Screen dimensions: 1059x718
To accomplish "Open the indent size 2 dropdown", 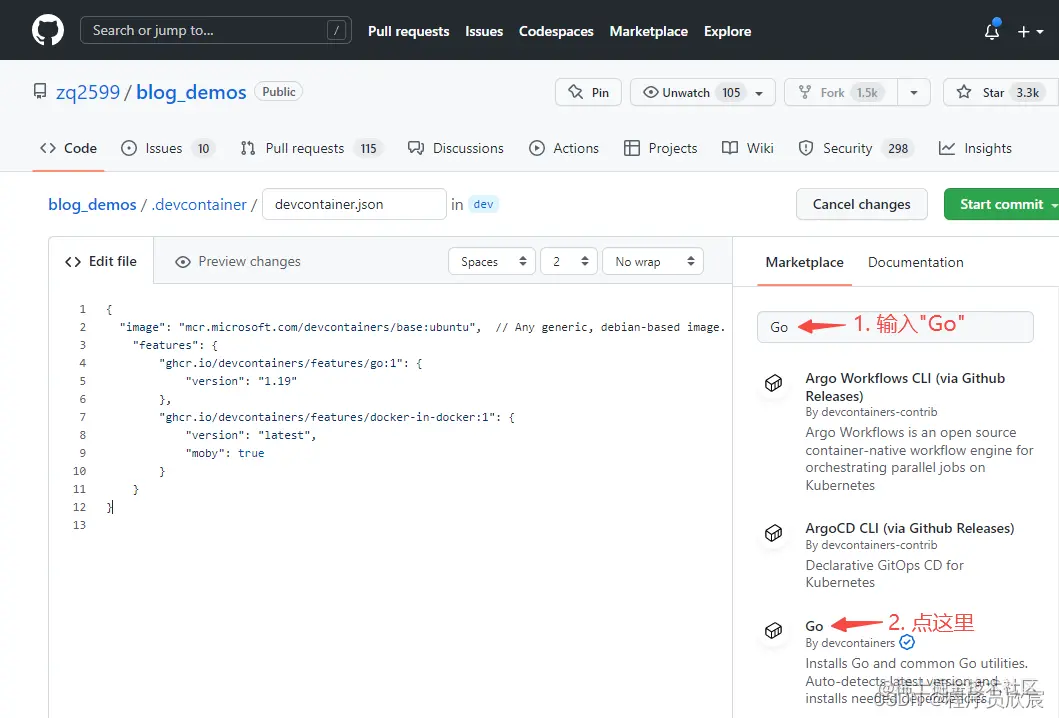I will tap(569, 261).
